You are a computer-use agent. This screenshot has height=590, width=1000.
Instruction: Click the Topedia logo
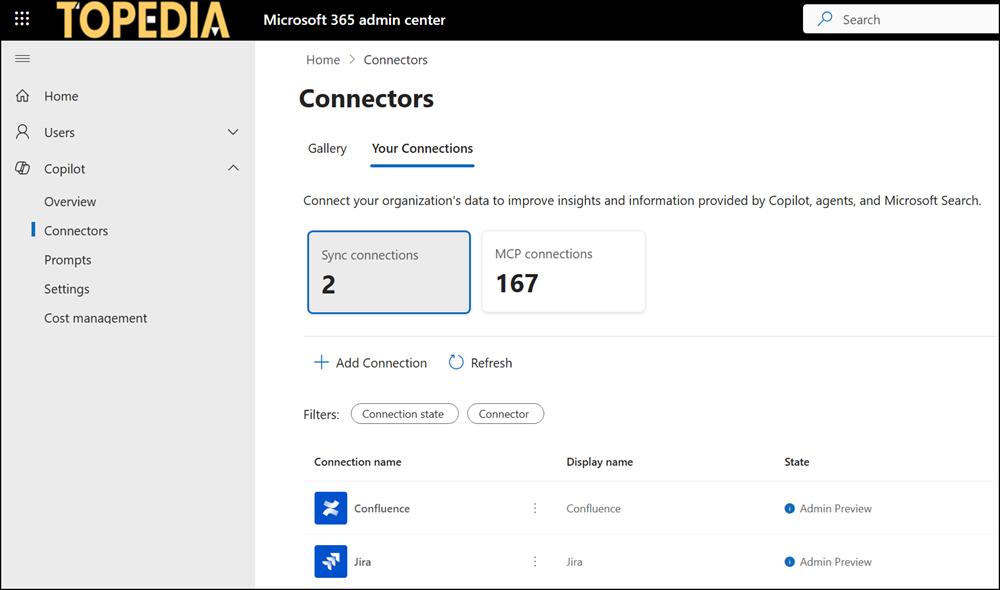(x=143, y=20)
